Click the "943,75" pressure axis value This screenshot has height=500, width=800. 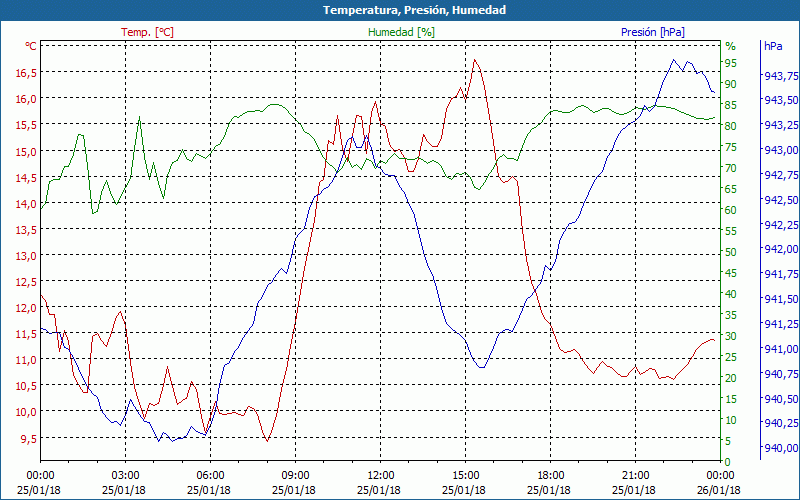781,76
